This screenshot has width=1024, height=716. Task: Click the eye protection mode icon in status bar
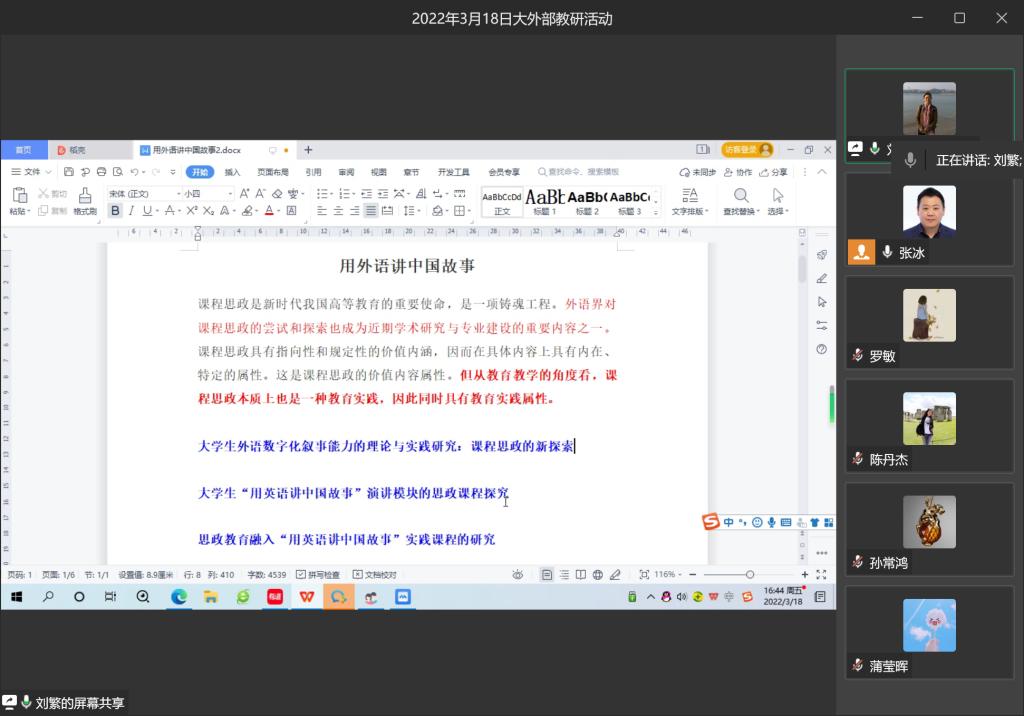tap(518, 575)
